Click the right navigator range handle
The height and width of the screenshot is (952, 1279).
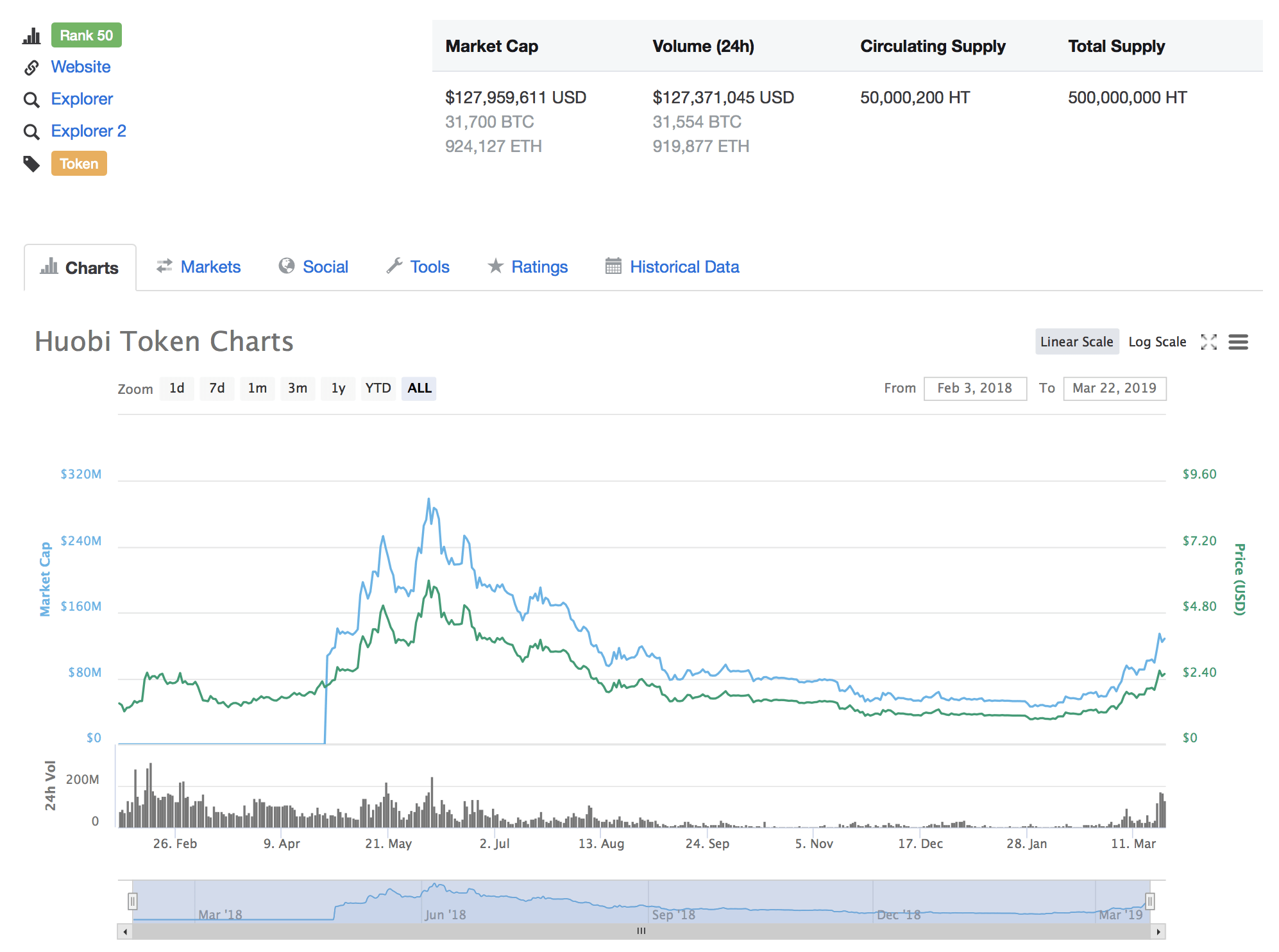[x=1150, y=901]
